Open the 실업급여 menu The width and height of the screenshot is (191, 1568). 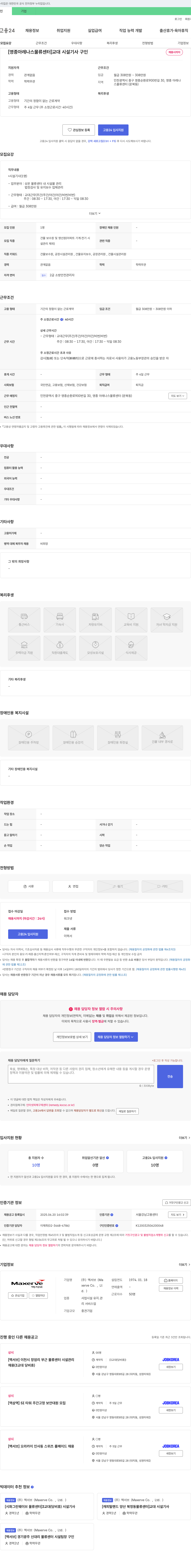coord(95,30)
